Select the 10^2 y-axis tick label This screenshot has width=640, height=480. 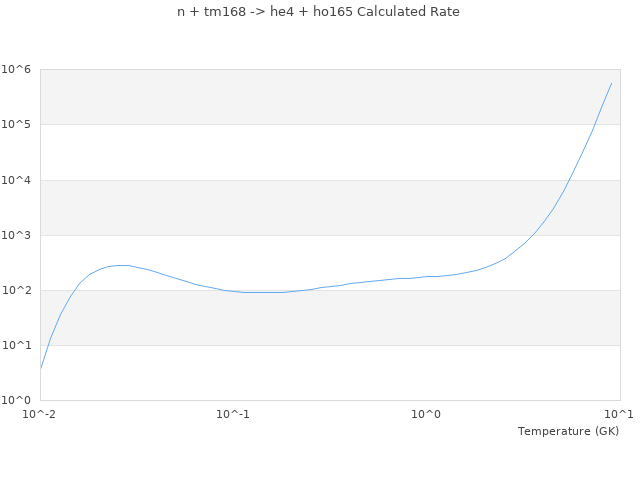coord(18,290)
